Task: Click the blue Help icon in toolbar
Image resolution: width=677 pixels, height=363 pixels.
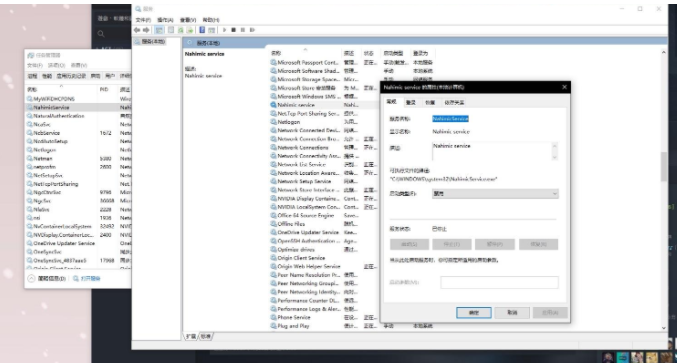Action: (x=202, y=30)
